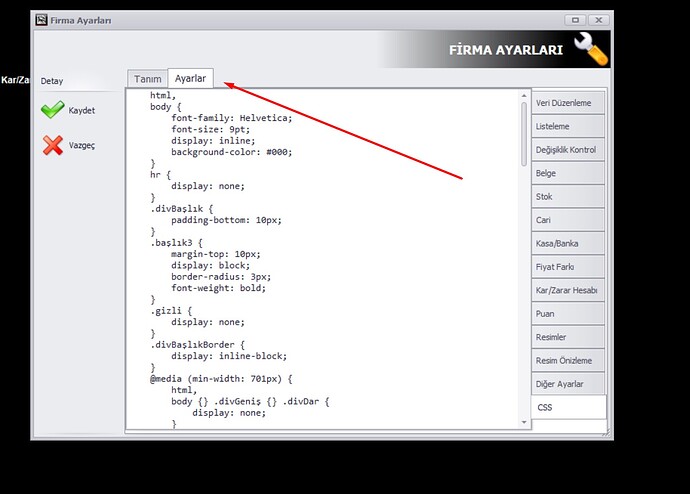Click the 'body {' line near the editor top
Screen dimensions: 690x494
pos(165,107)
